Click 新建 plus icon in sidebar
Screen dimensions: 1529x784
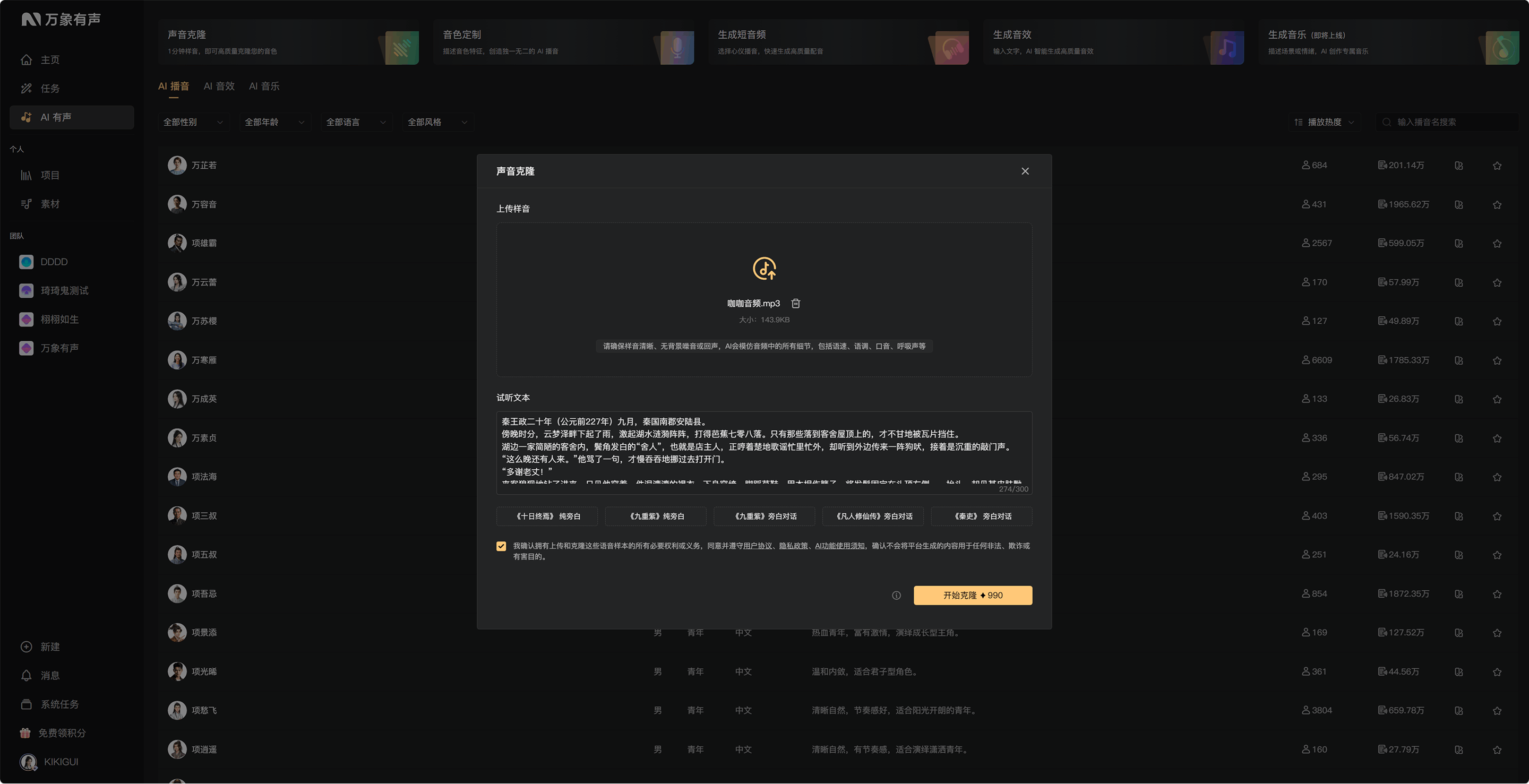[x=26, y=647]
